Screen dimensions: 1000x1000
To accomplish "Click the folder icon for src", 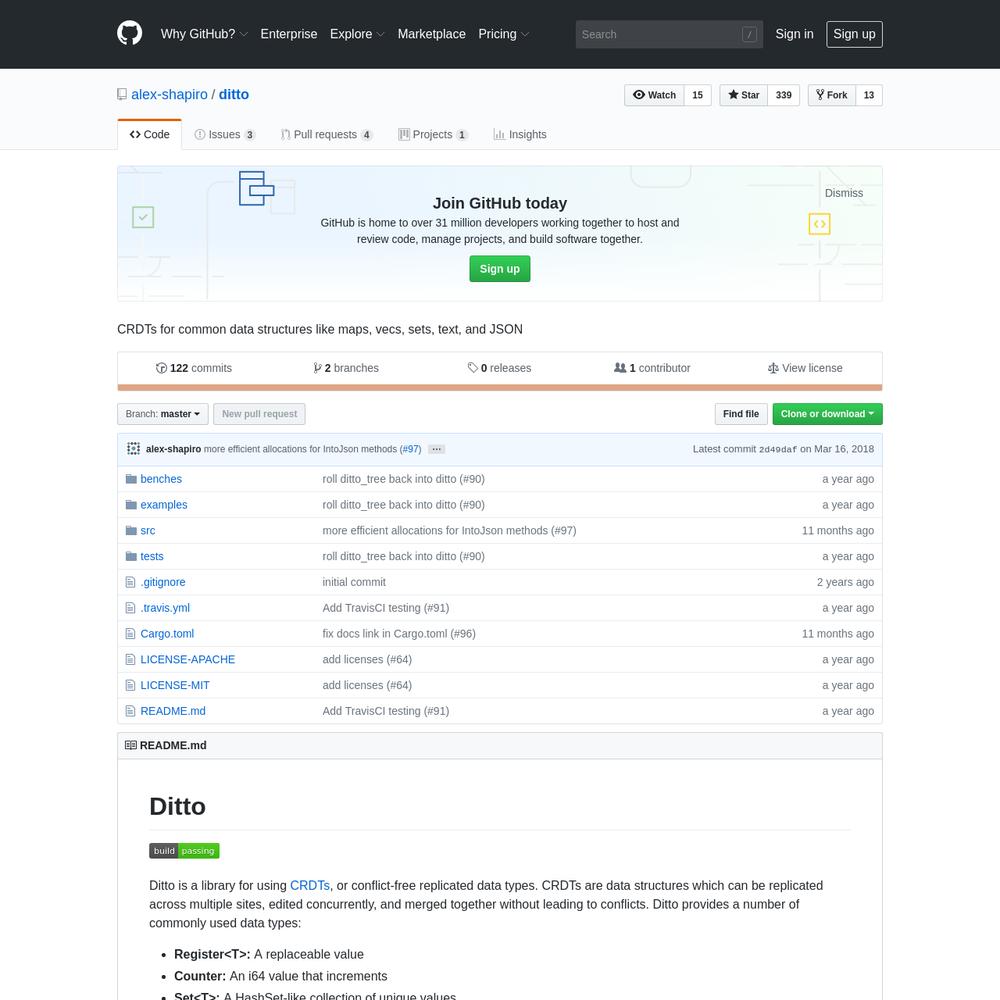I will [x=131, y=531].
